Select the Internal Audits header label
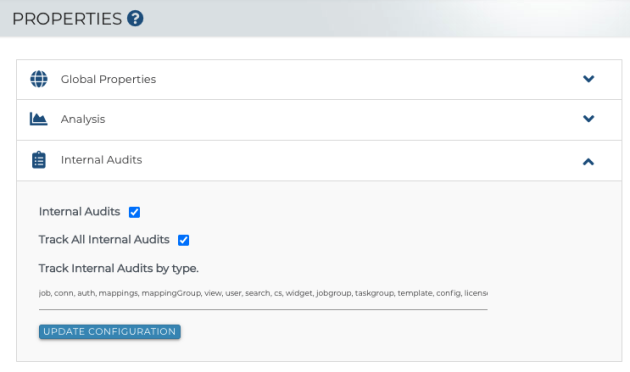630x372 pixels. tap(101, 160)
